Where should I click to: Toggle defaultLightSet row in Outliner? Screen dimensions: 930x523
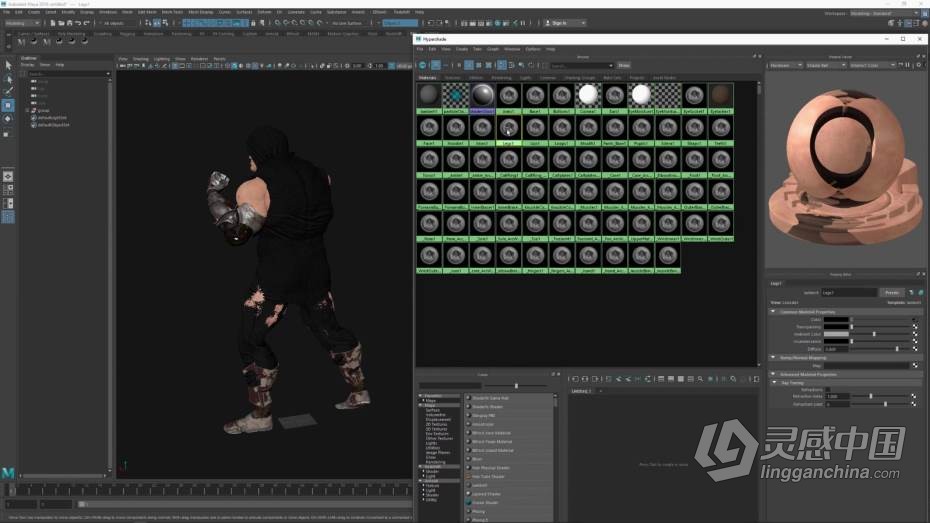(52, 118)
